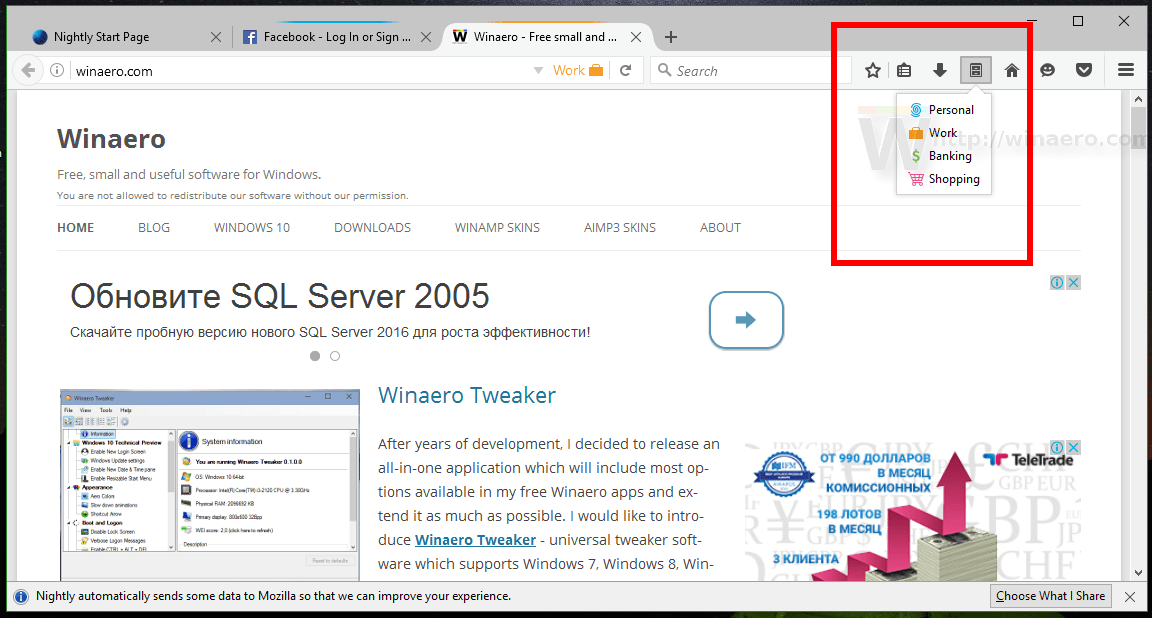Open the Downloads arrow icon
This screenshot has width=1152, height=618.
point(940,70)
